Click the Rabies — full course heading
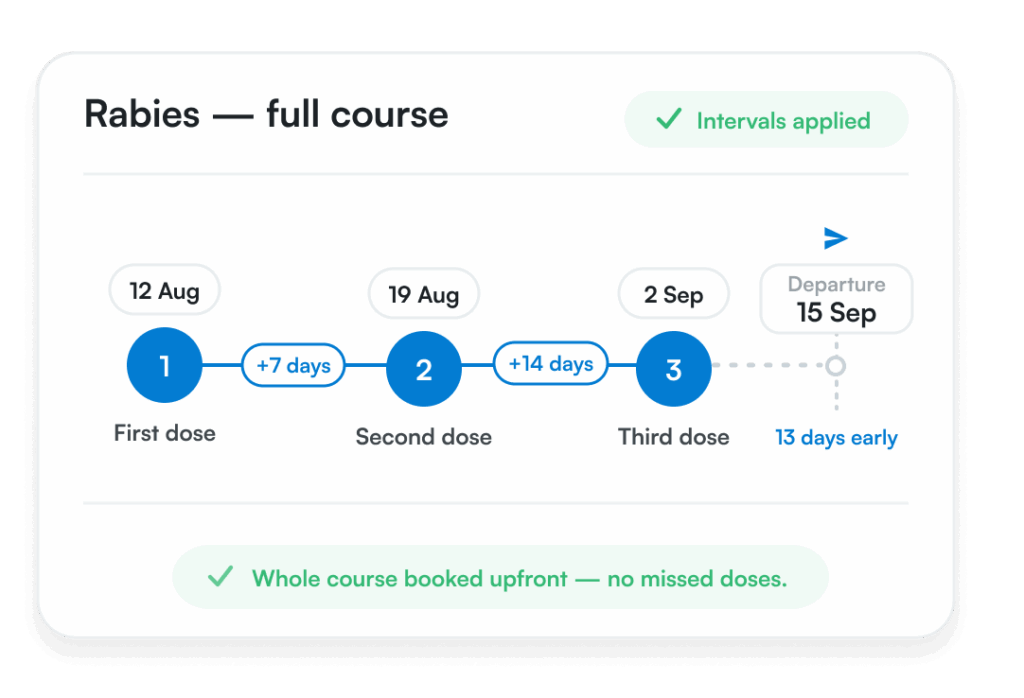Viewport: 1024px width, 698px height. 266,114
